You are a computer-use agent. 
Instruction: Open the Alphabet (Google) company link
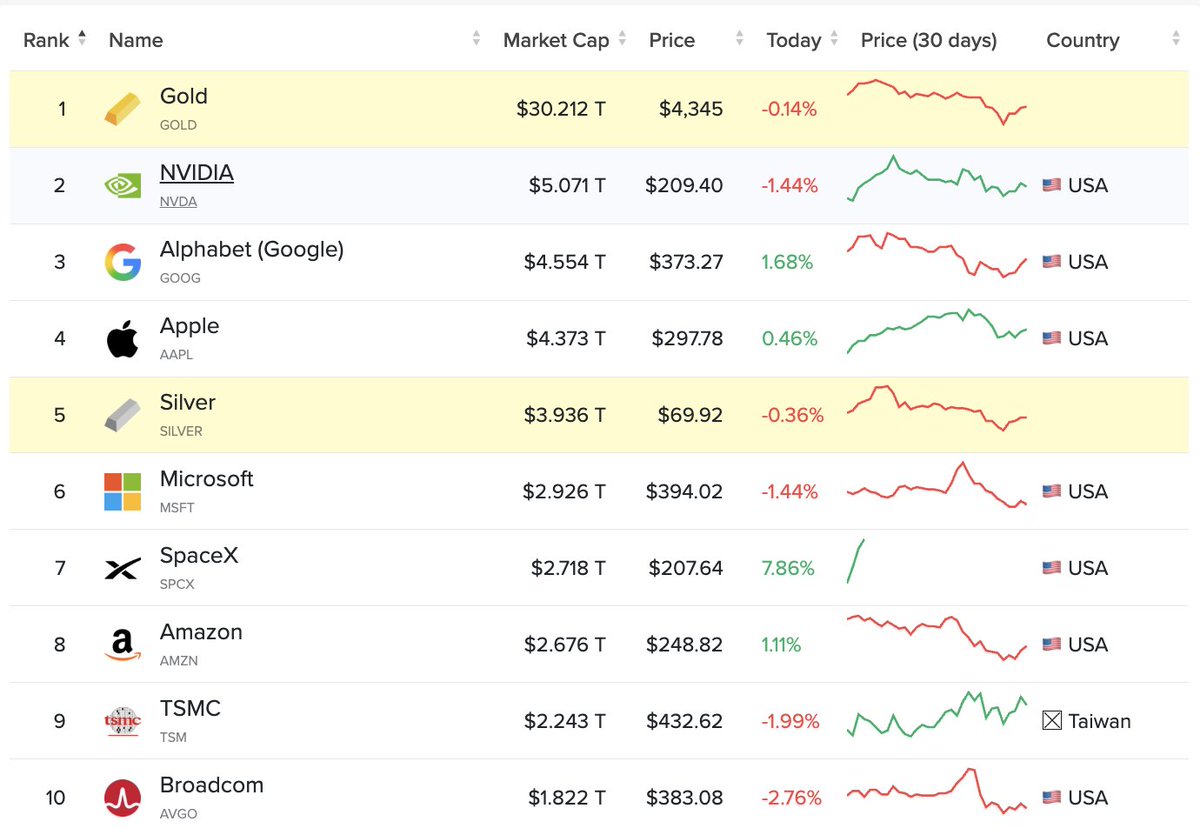pyautogui.click(x=252, y=250)
